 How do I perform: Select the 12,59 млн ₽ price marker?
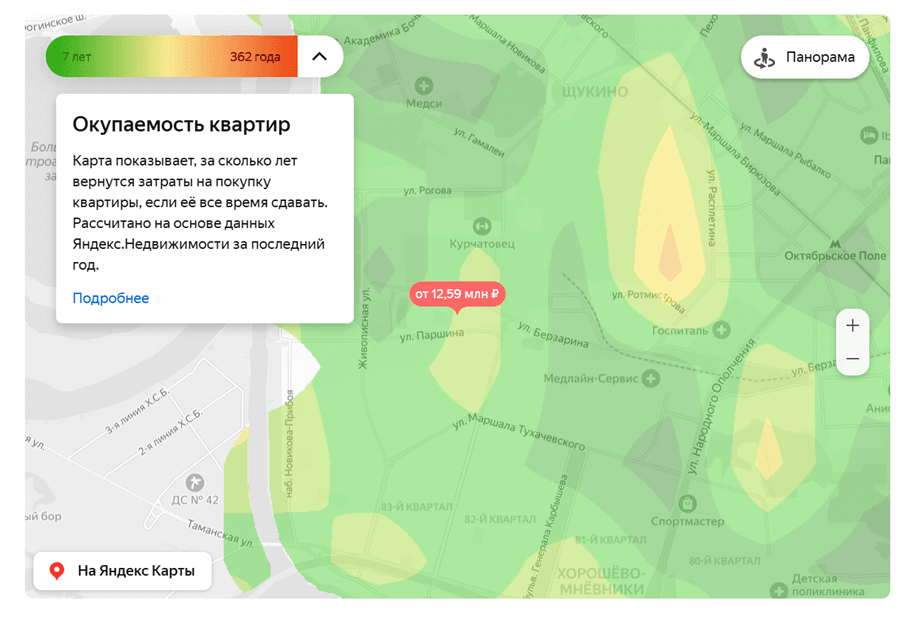(457, 294)
